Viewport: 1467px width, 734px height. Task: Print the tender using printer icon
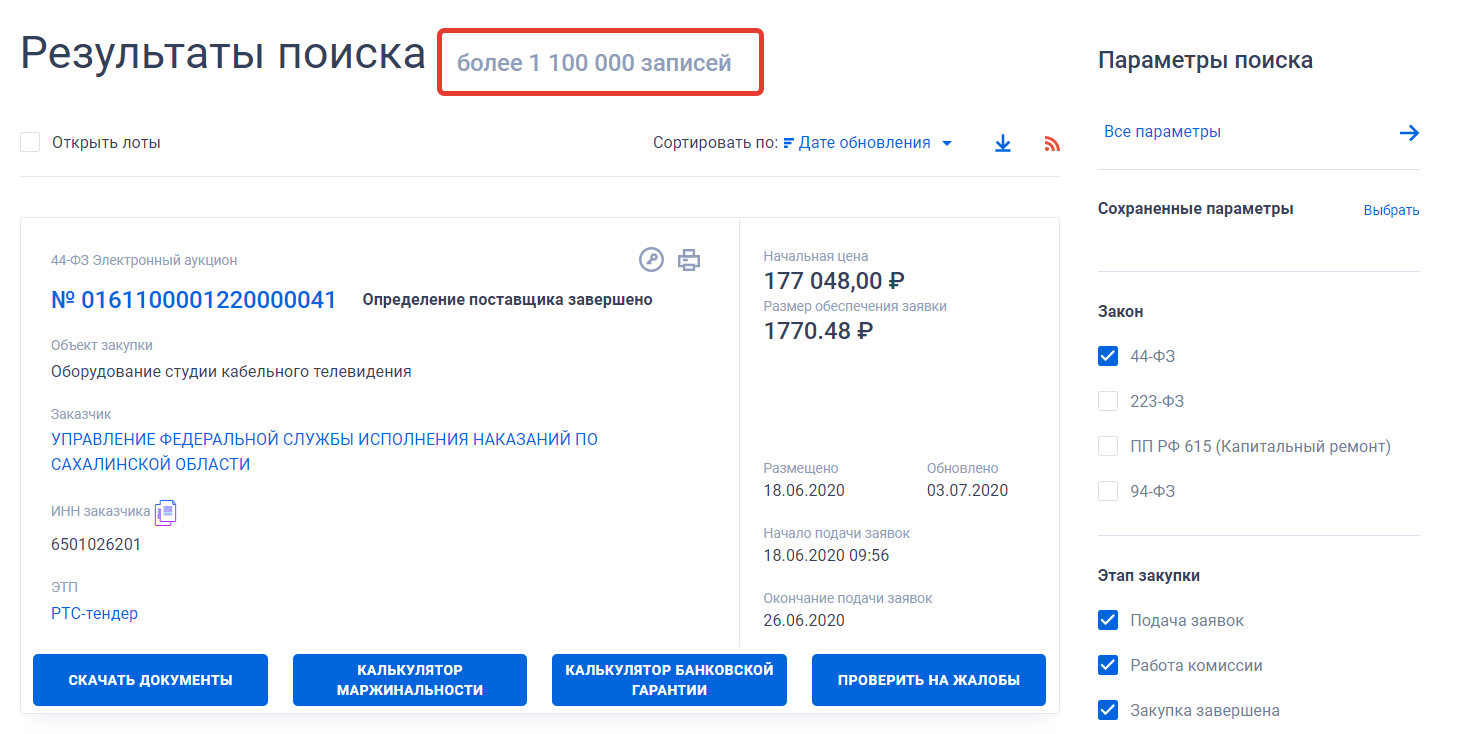[689, 260]
